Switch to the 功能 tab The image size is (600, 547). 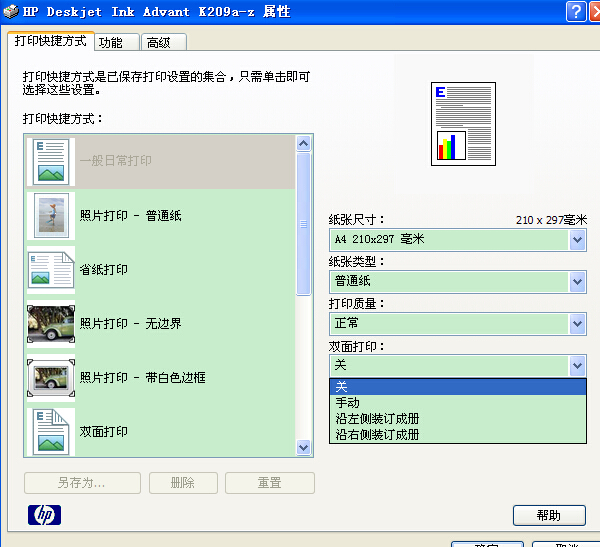tap(111, 42)
